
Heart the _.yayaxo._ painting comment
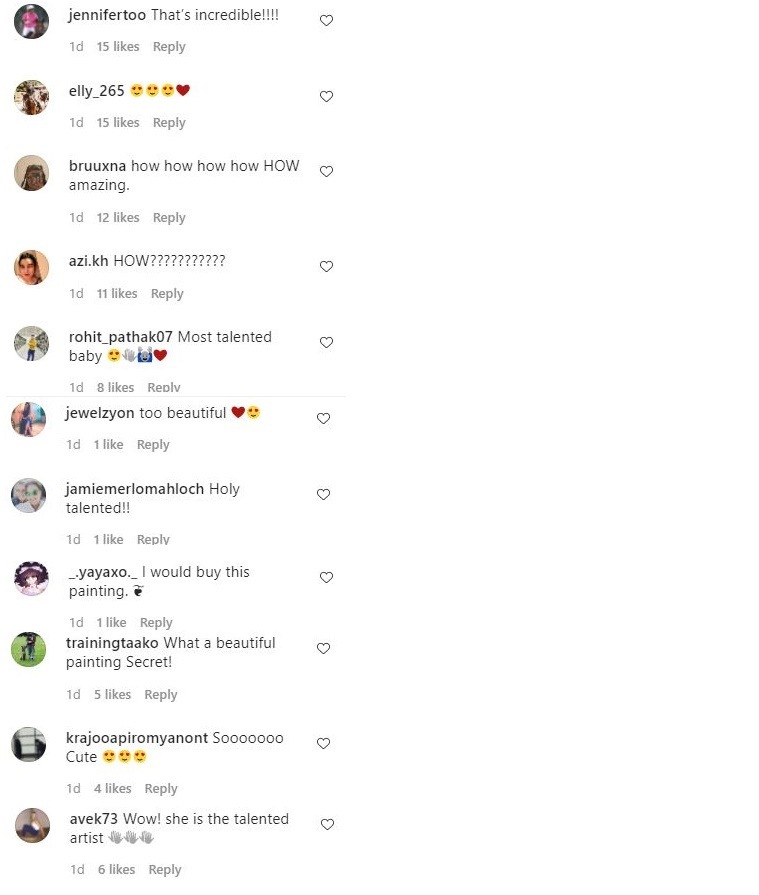click(x=326, y=578)
